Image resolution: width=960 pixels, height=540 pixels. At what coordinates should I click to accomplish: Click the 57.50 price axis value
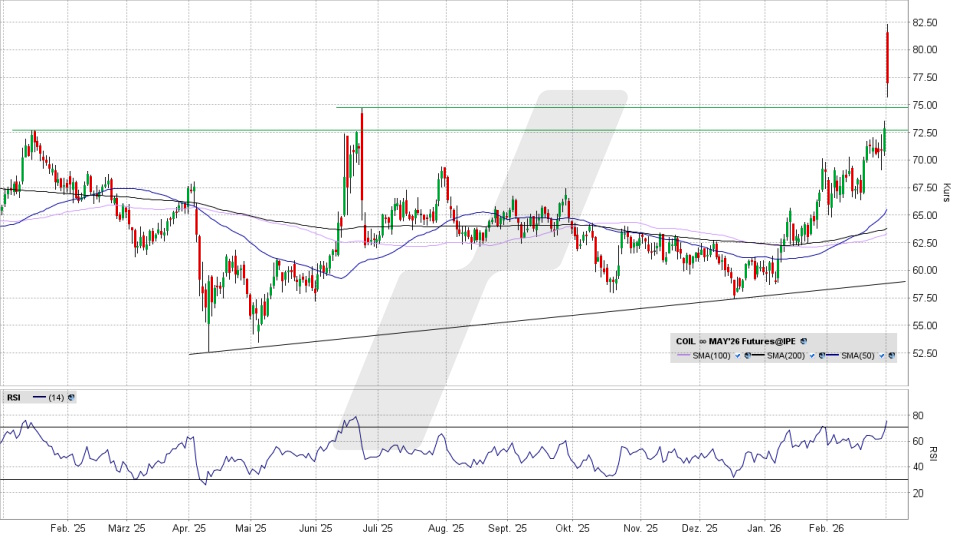pos(924,298)
